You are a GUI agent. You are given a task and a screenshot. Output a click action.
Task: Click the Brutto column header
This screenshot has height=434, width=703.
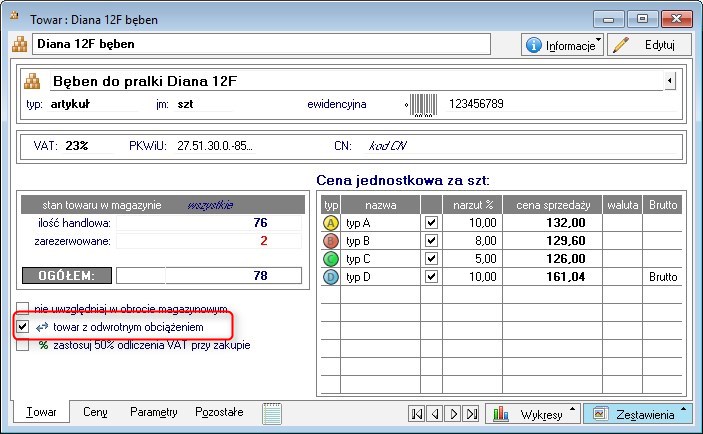tap(663, 205)
